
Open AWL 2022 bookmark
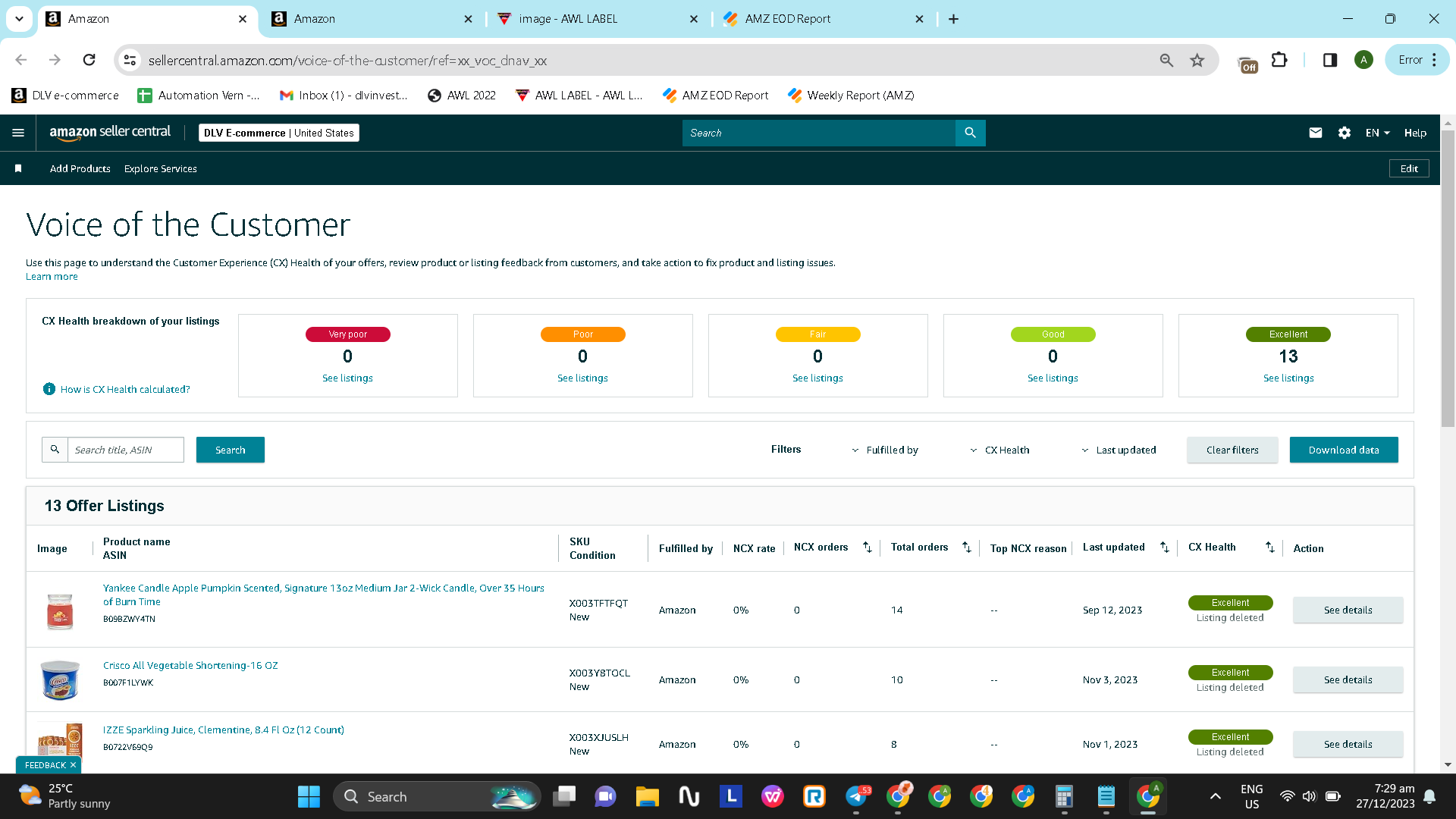coord(462,96)
